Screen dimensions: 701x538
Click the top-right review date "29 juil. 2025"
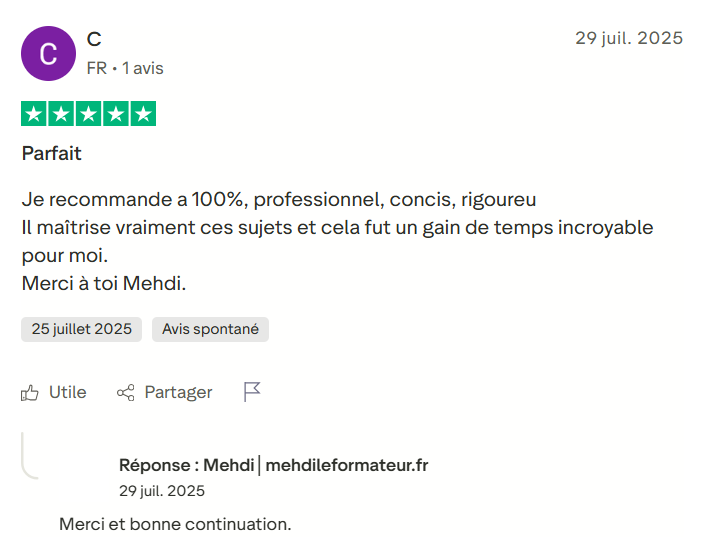coord(629,39)
